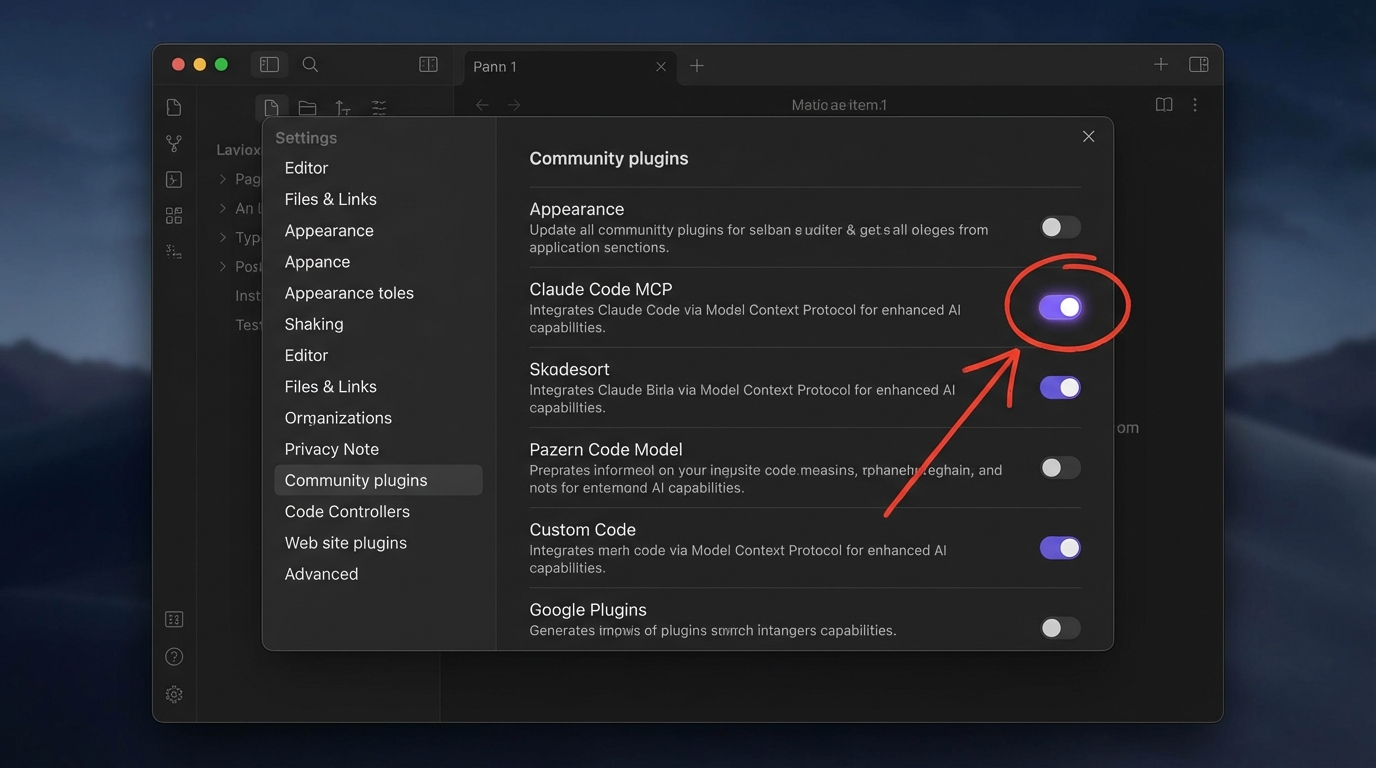Click the filter sliders icon in panel header

[379, 107]
